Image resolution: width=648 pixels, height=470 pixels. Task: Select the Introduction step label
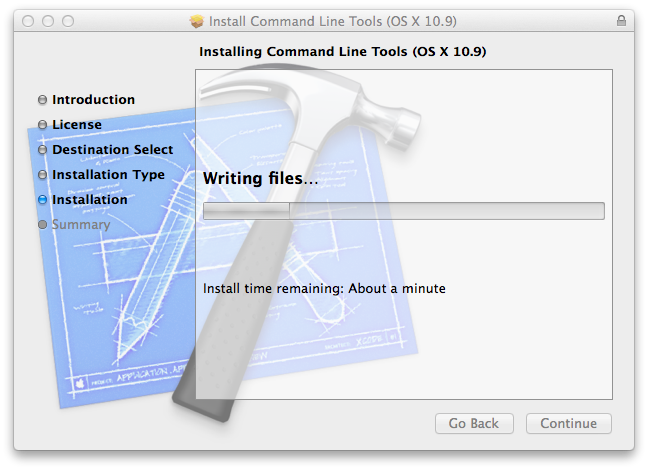93,100
